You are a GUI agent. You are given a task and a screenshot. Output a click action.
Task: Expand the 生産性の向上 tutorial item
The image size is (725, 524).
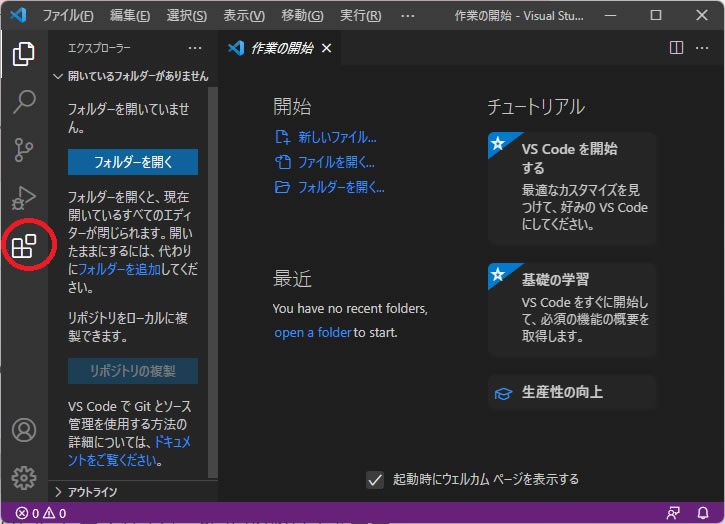(x=571, y=392)
